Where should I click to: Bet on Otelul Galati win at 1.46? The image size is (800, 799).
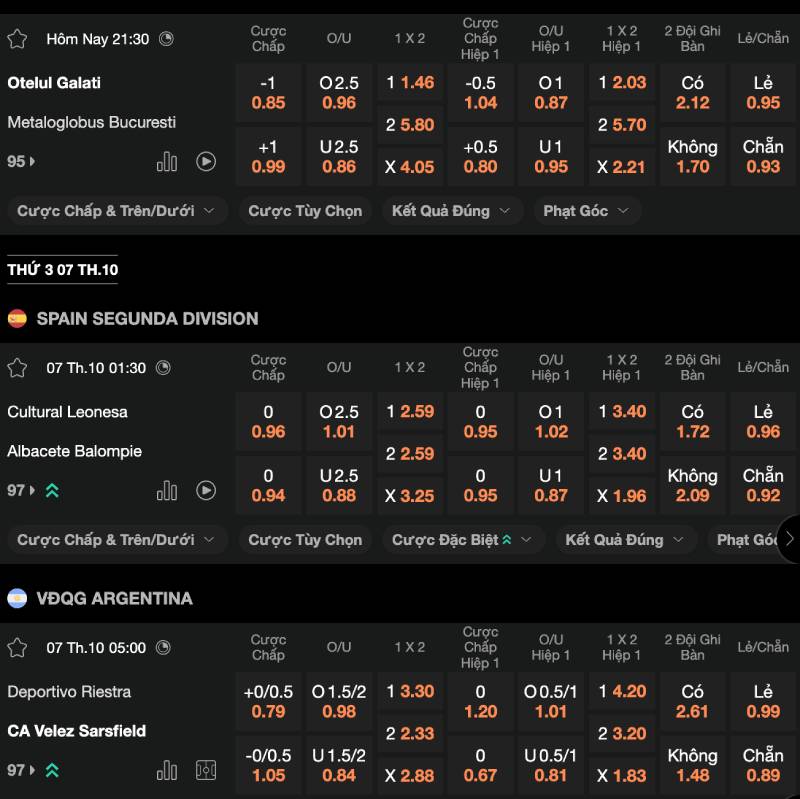[x=410, y=83]
